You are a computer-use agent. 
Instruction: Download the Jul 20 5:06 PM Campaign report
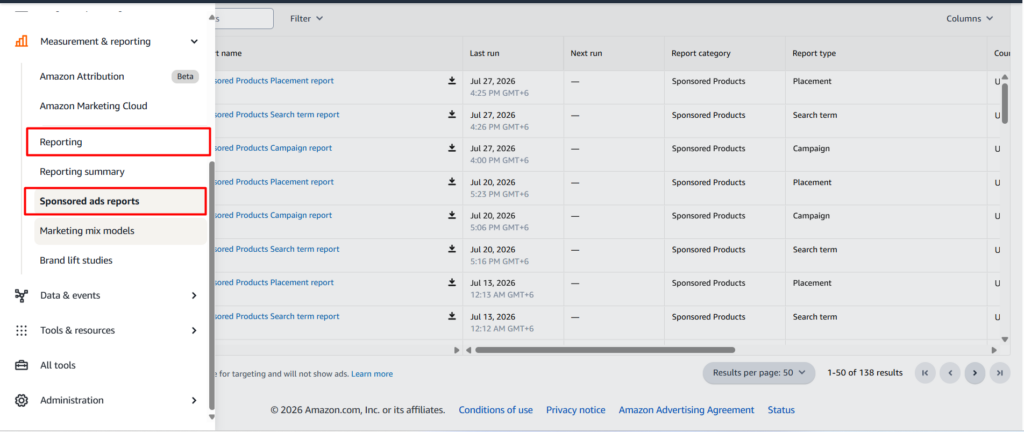[x=451, y=215]
